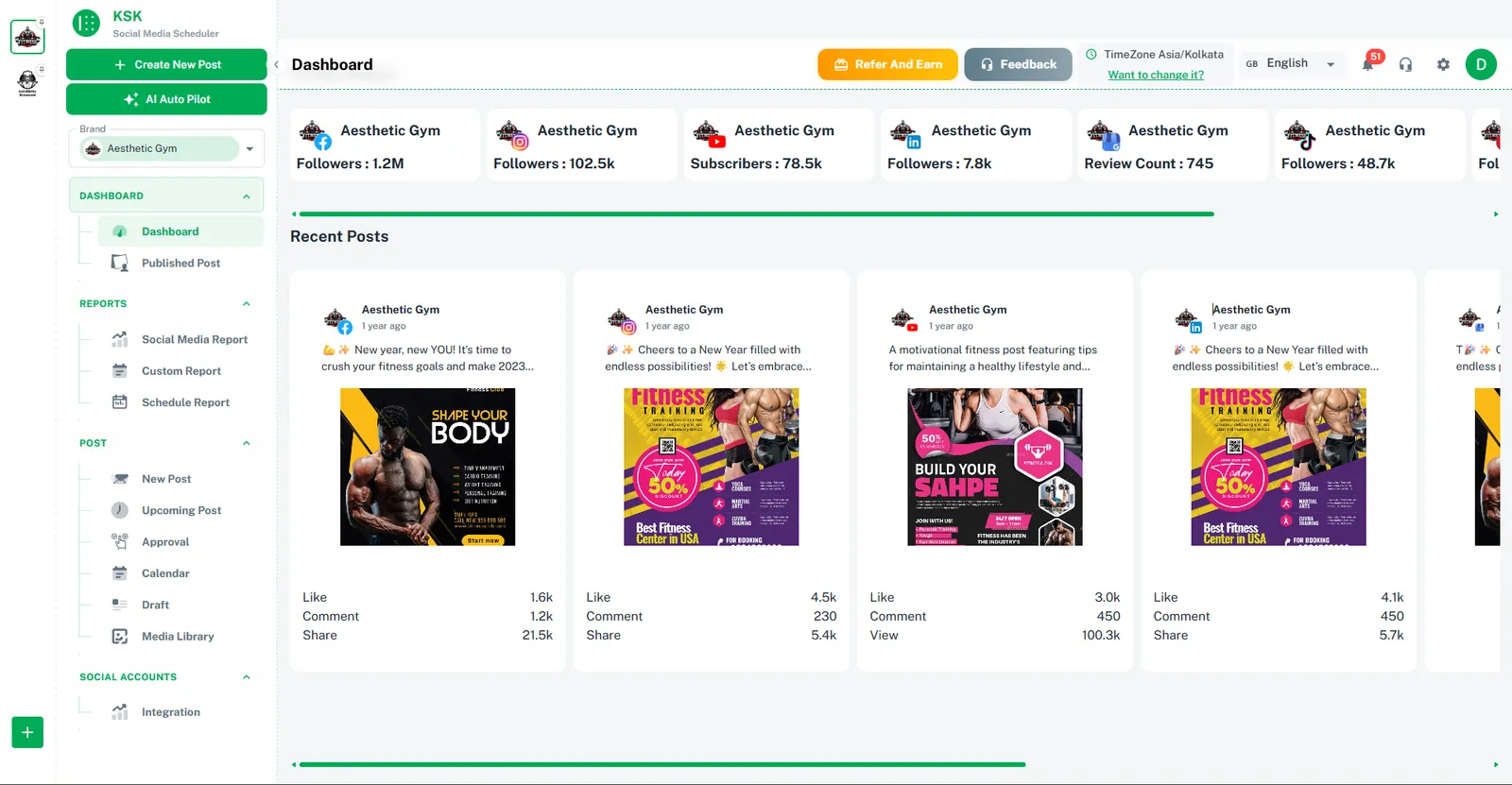1512x785 pixels.
Task: Open New Post menu item
Action: click(180, 479)
